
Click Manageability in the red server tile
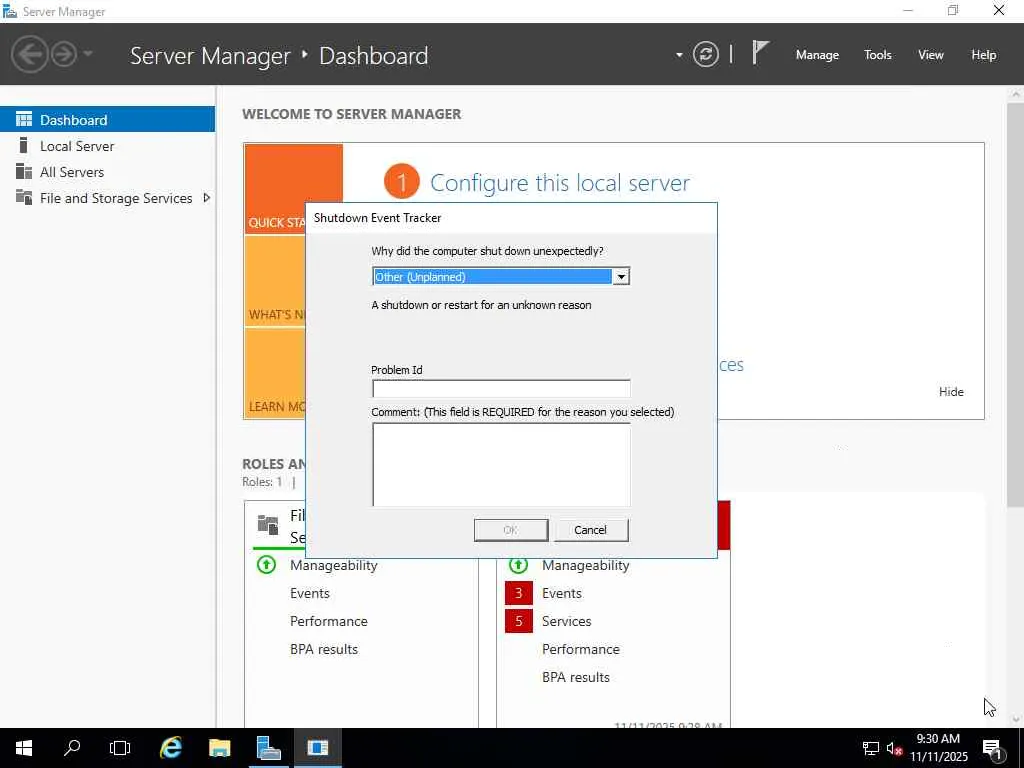coord(585,565)
